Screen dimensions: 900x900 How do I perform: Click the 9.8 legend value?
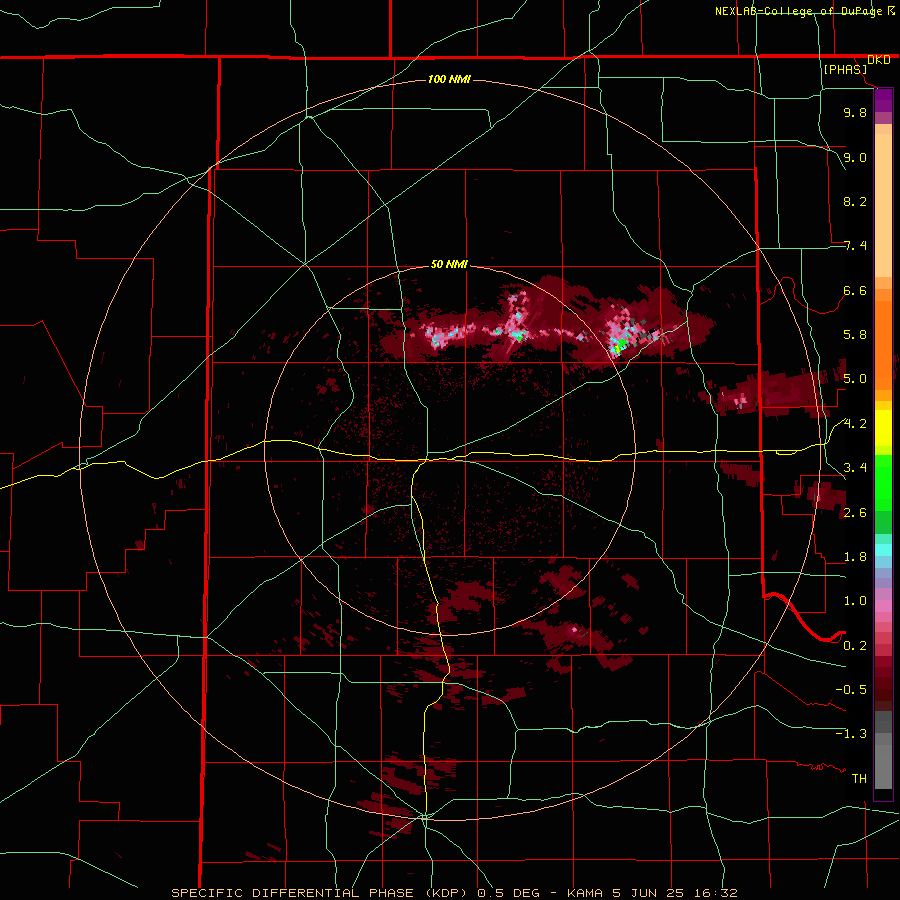click(x=855, y=112)
